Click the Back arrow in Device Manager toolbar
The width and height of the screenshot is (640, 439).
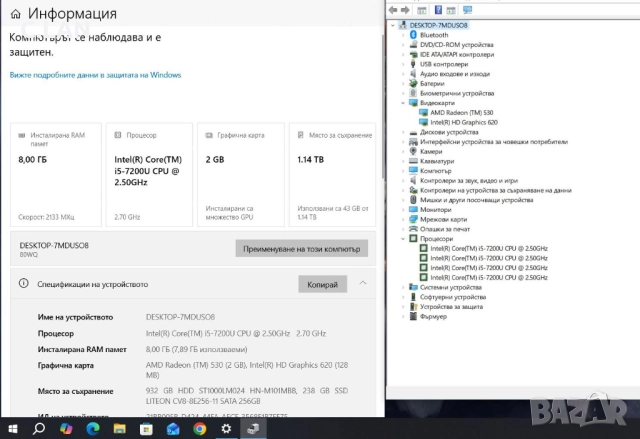pos(393,10)
